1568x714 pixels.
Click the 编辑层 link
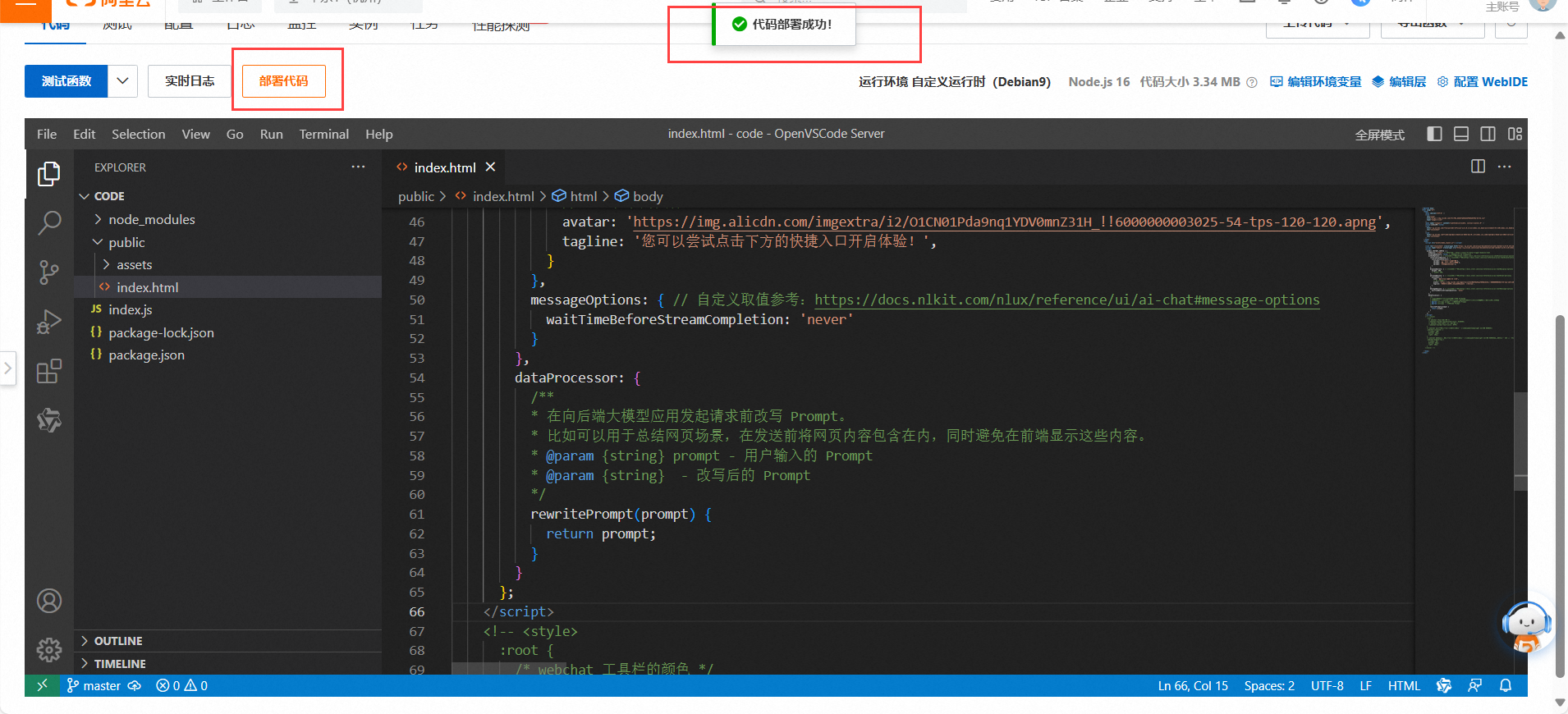click(1400, 82)
